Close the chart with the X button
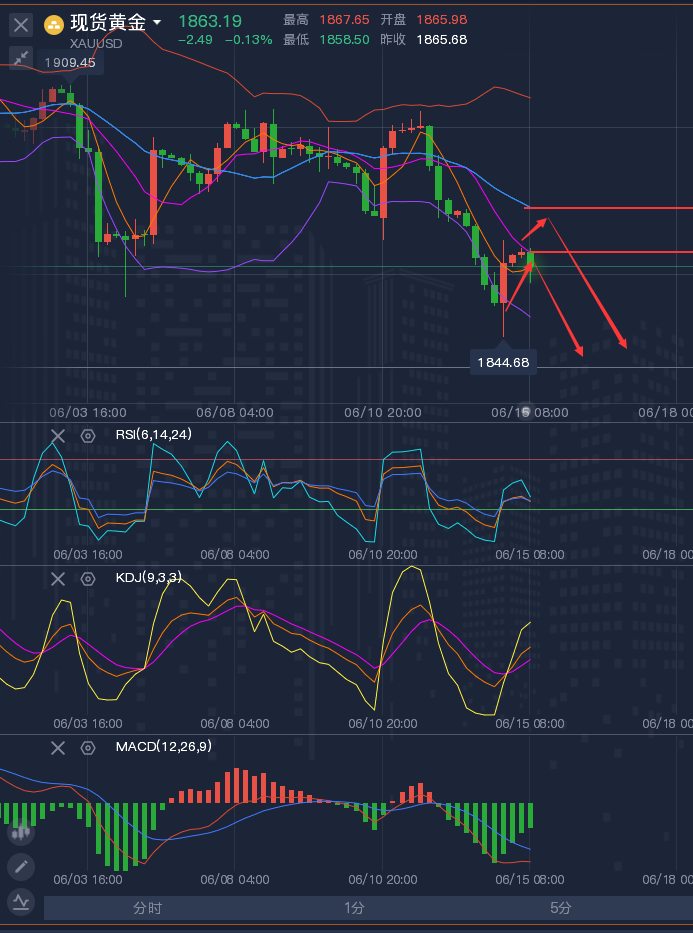 (x=21, y=25)
